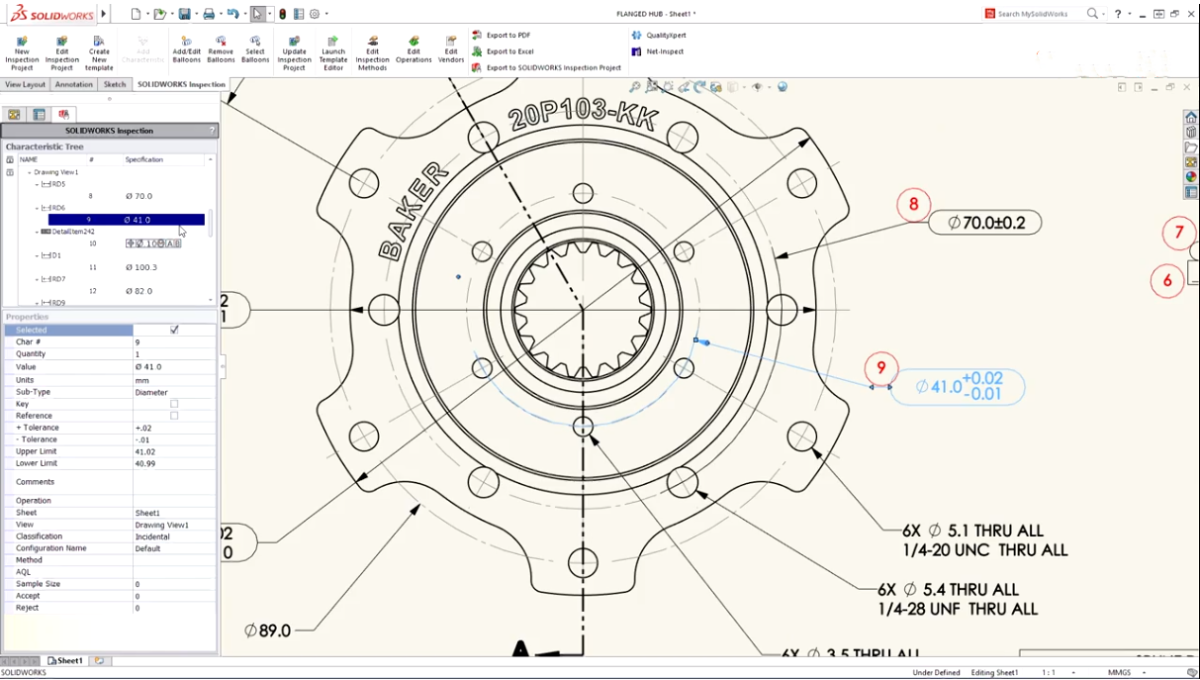Select the Sheet1 bottom tab
Image resolution: width=1200 pixels, height=680 pixels.
[x=66, y=661]
